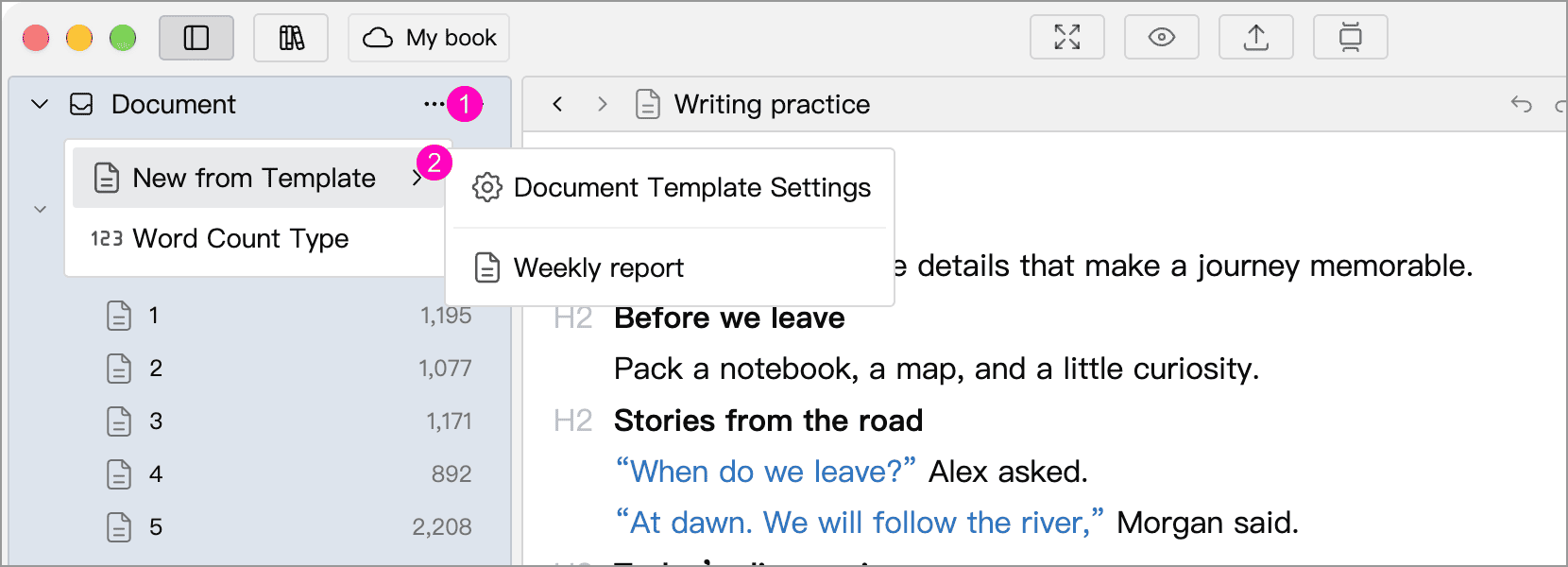Click the heading Stories from the road
This screenshot has width=1568, height=567.
768,421
